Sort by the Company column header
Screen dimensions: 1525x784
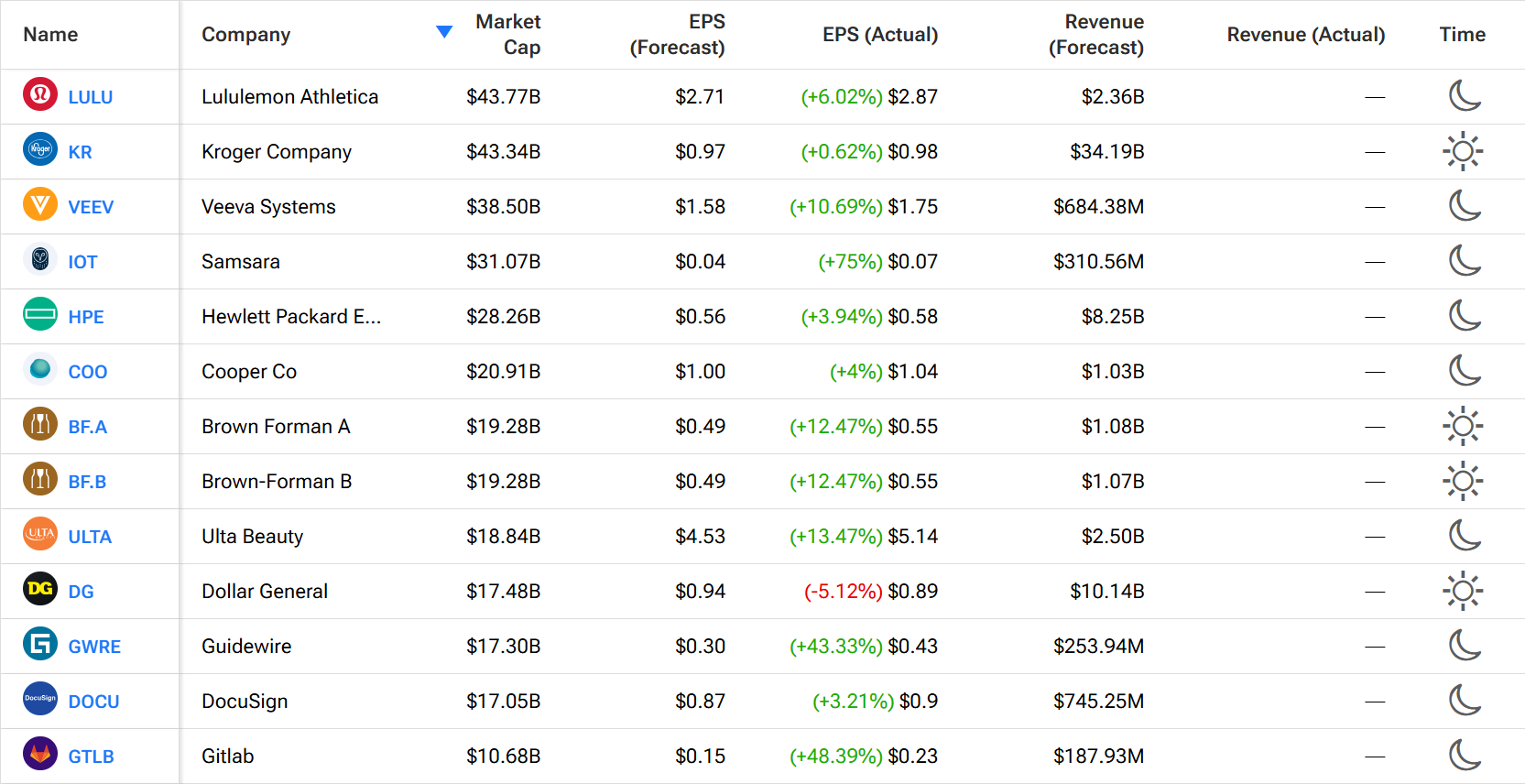(x=245, y=35)
